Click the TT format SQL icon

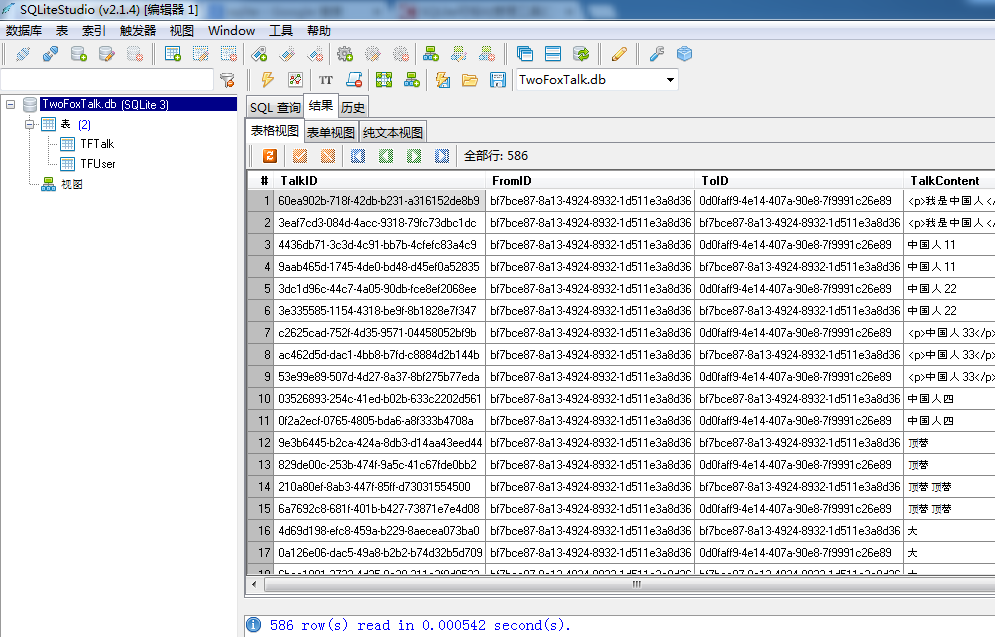[x=326, y=80]
